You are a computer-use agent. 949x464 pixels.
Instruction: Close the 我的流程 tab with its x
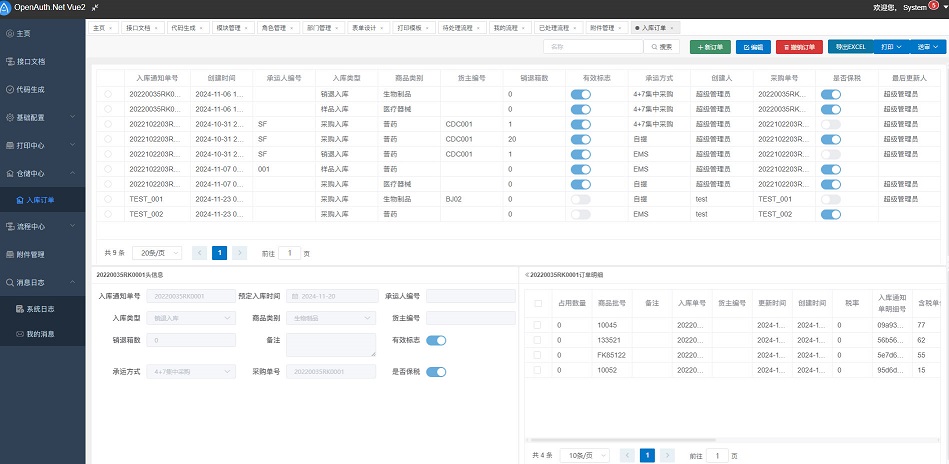coord(524,28)
